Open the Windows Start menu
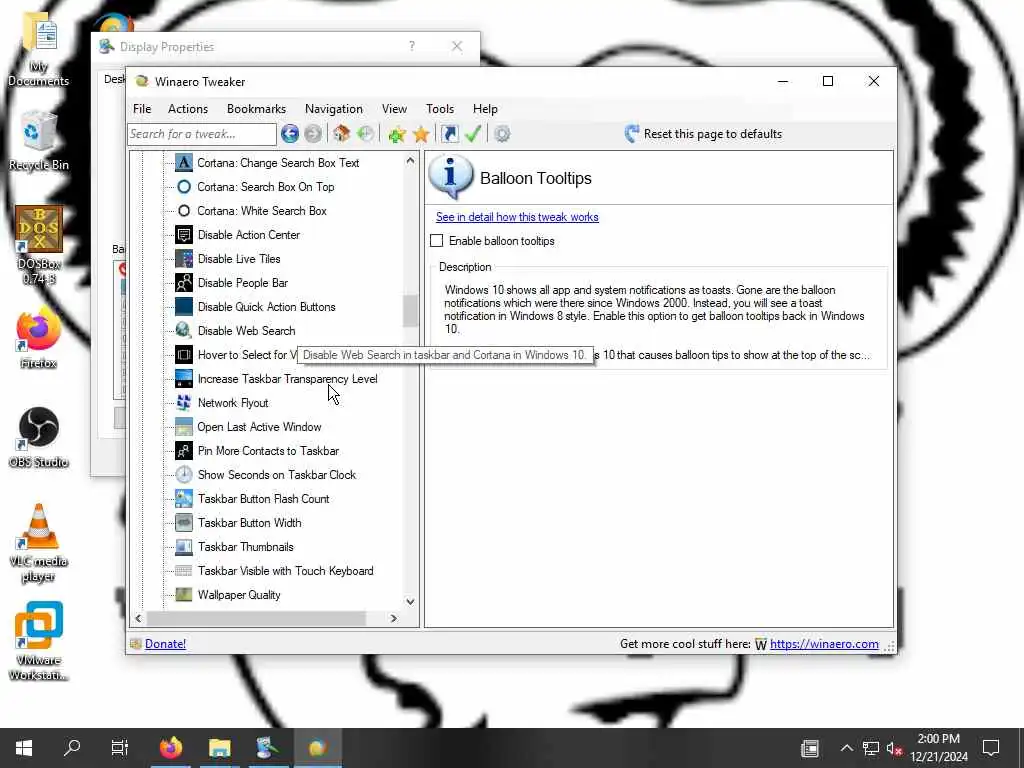 click(24, 748)
